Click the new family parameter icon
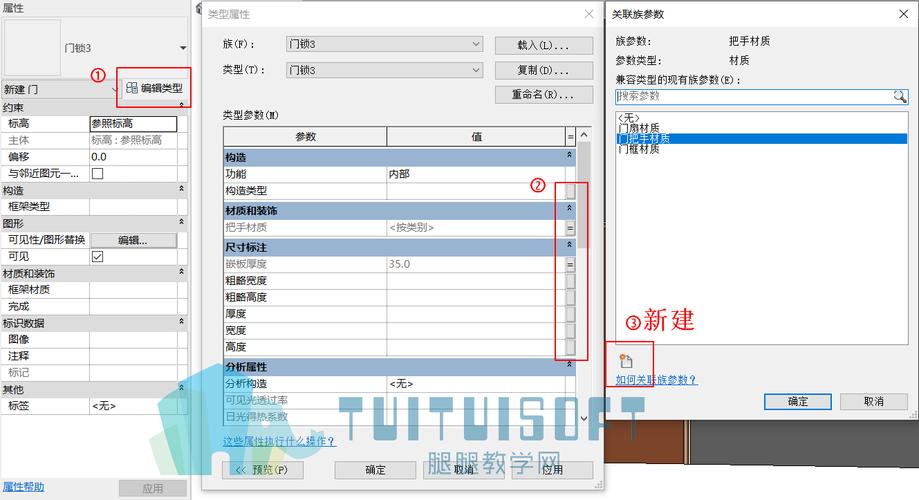Image resolution: width=919 pixels, height=500 pixels. tap(626, 360)
